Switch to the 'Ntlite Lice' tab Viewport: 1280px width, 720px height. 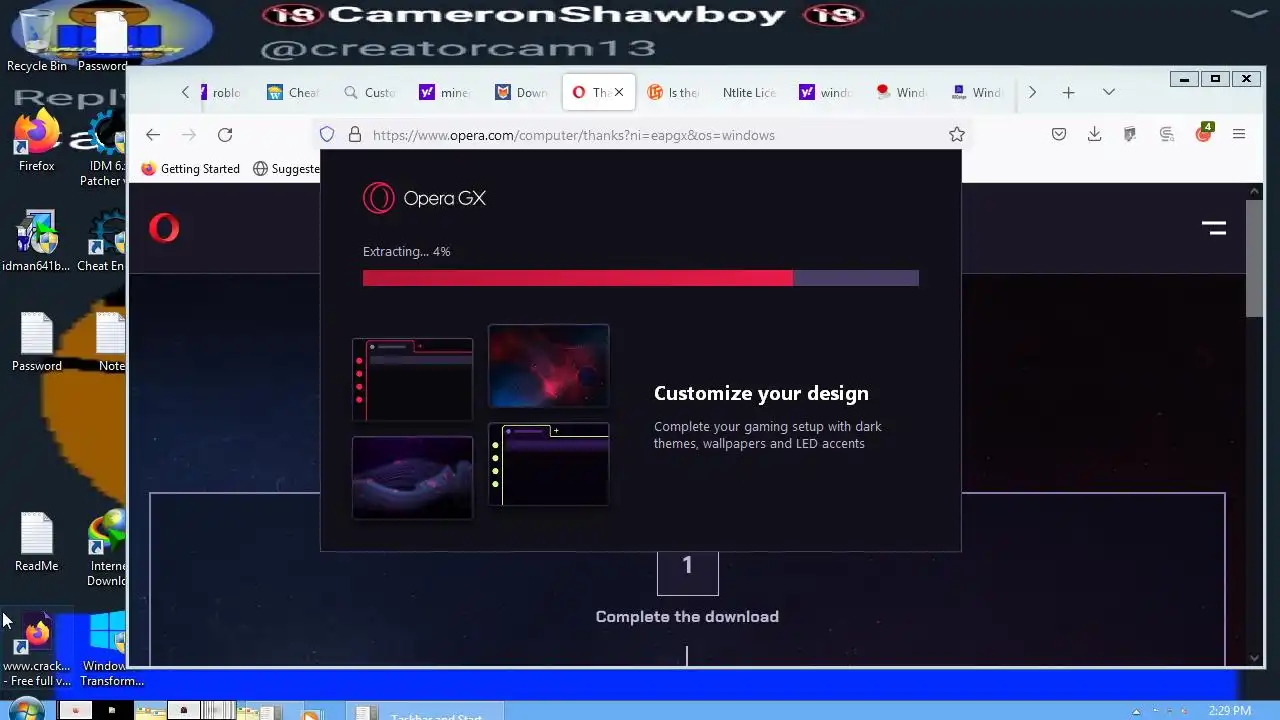coord(749,92)
